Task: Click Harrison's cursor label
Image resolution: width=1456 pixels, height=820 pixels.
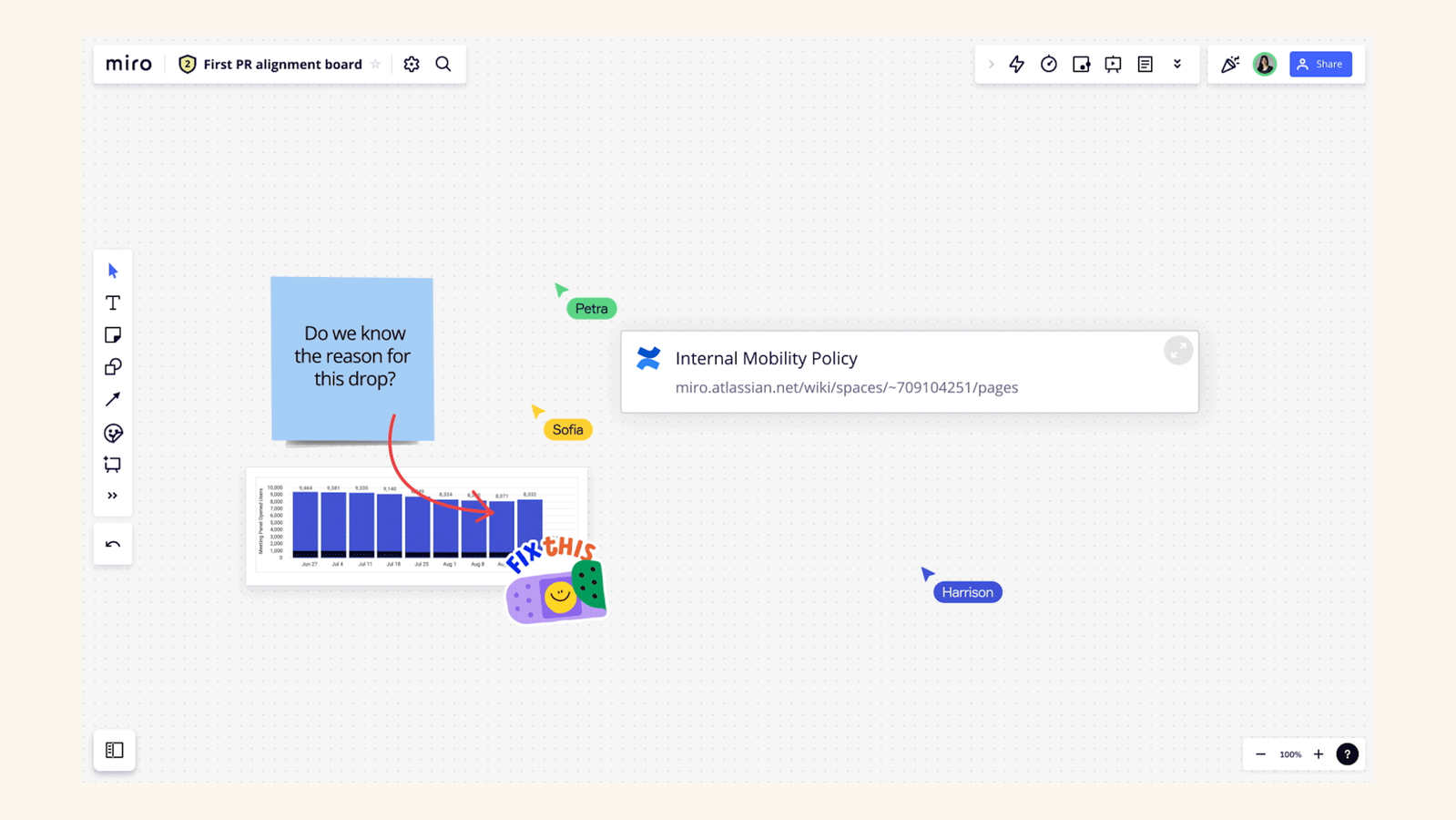Action: [968, 592]
